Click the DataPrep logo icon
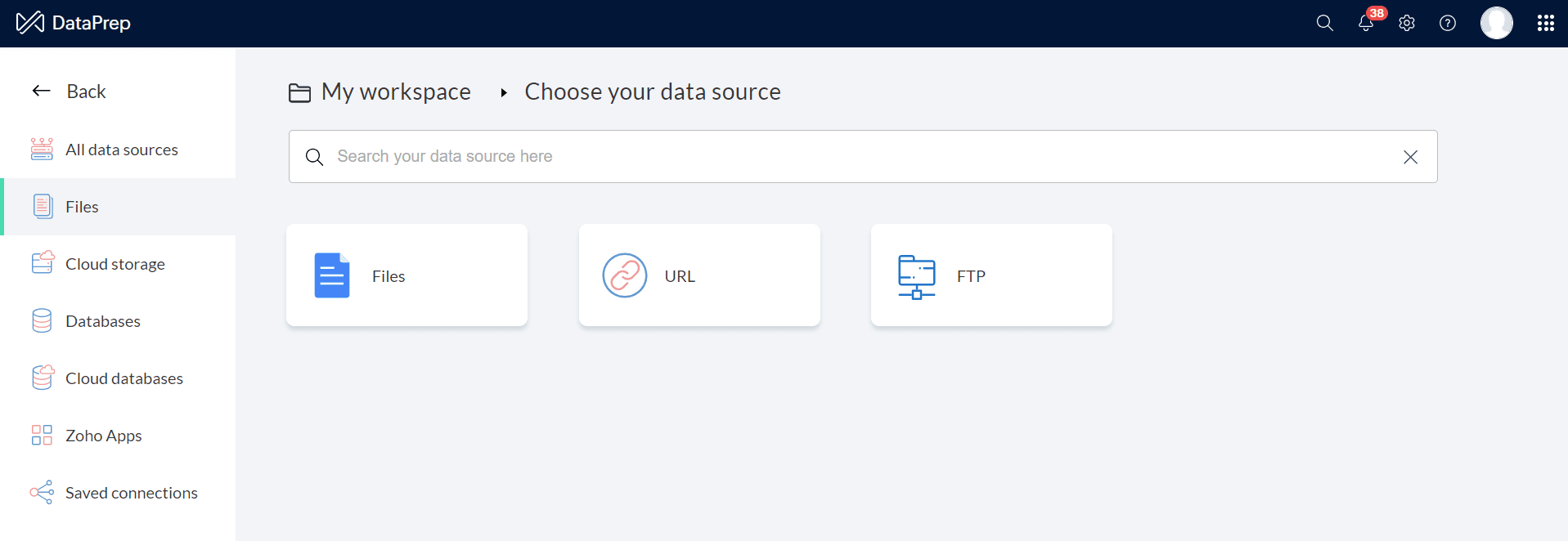This screenshot has height=541, width=1568. [30, 23]
